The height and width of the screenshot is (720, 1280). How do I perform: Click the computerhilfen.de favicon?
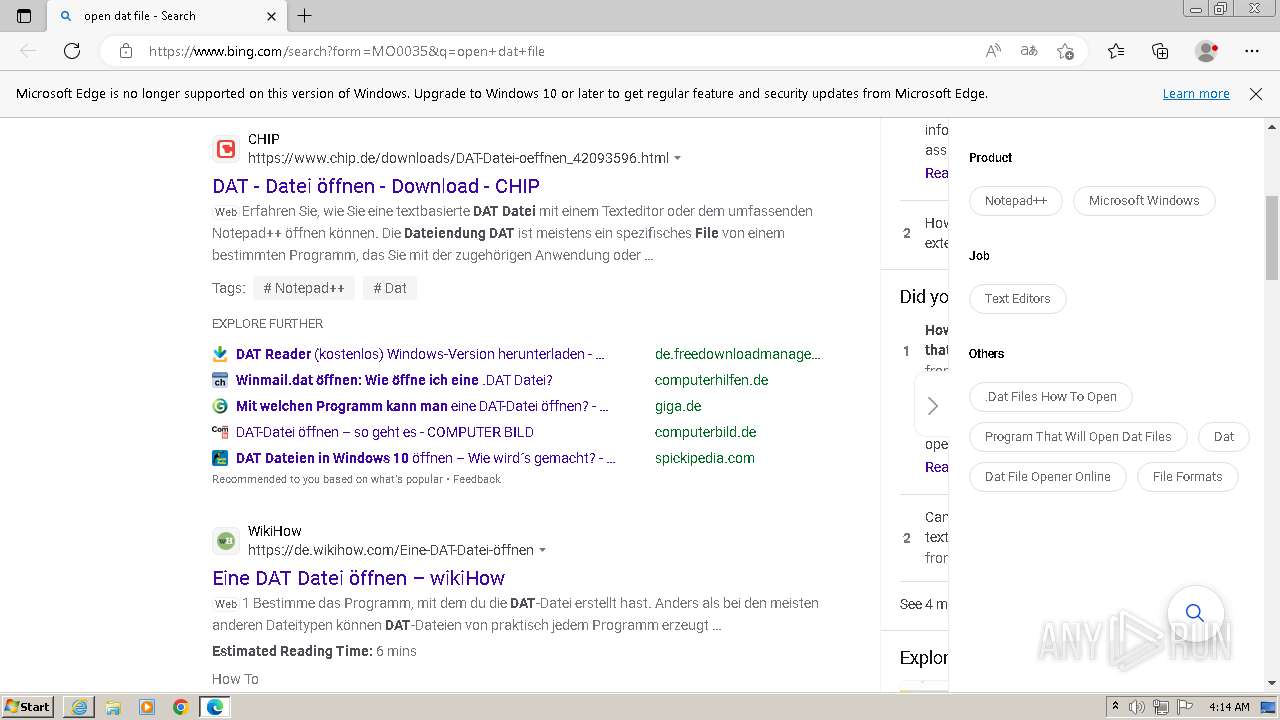(x=220, y=380)
